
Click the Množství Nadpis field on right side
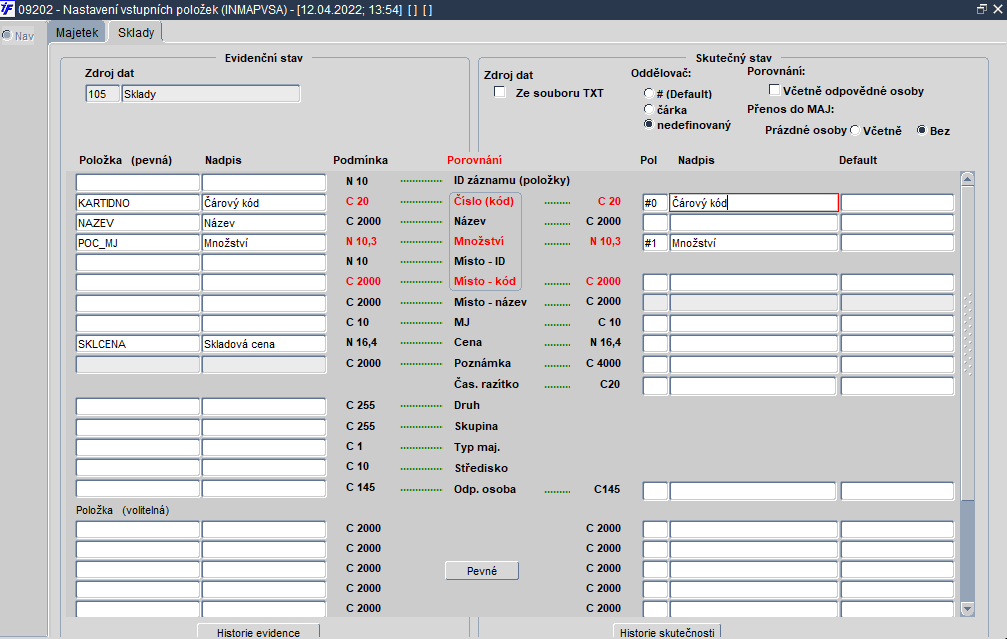753,243
